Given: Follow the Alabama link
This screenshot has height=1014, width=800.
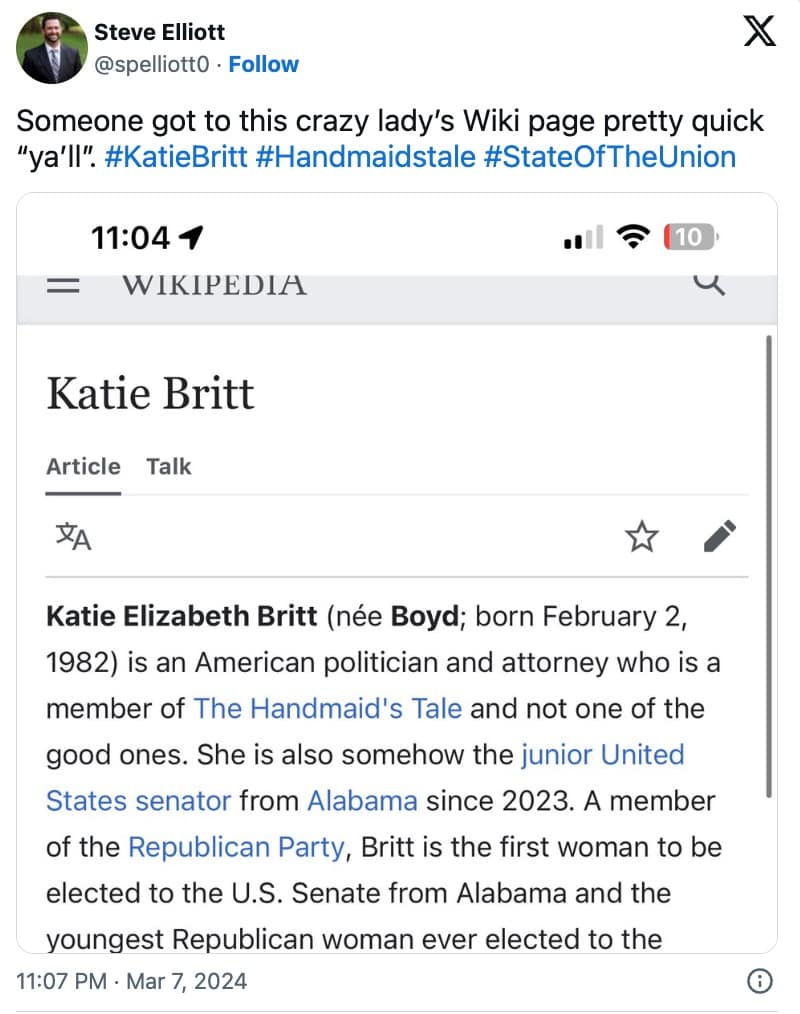Looking at the screenshot, I should [x=362, y=801].
